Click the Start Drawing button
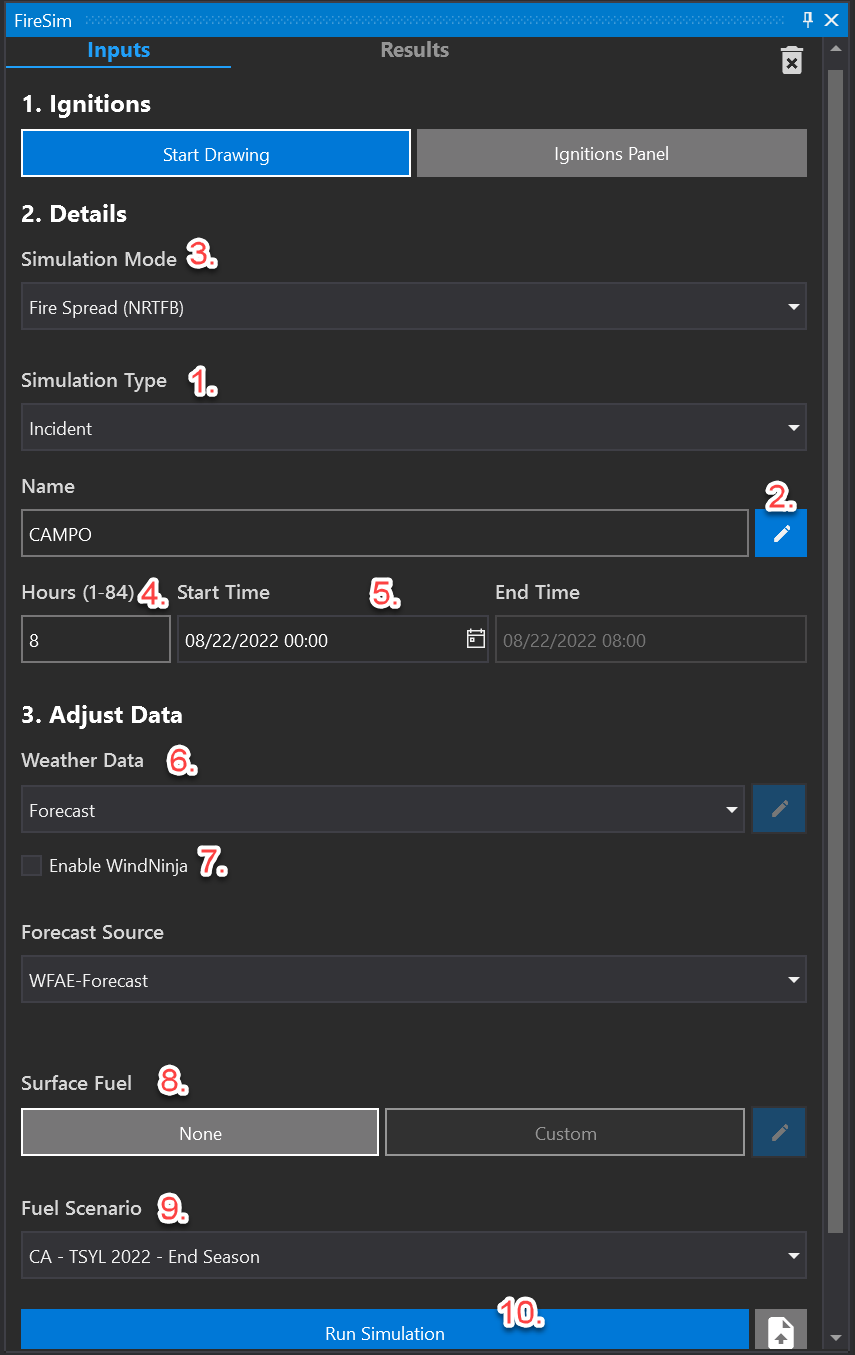Image resolution: width=855 pixels, height=1355 pixels. point(216,154)
